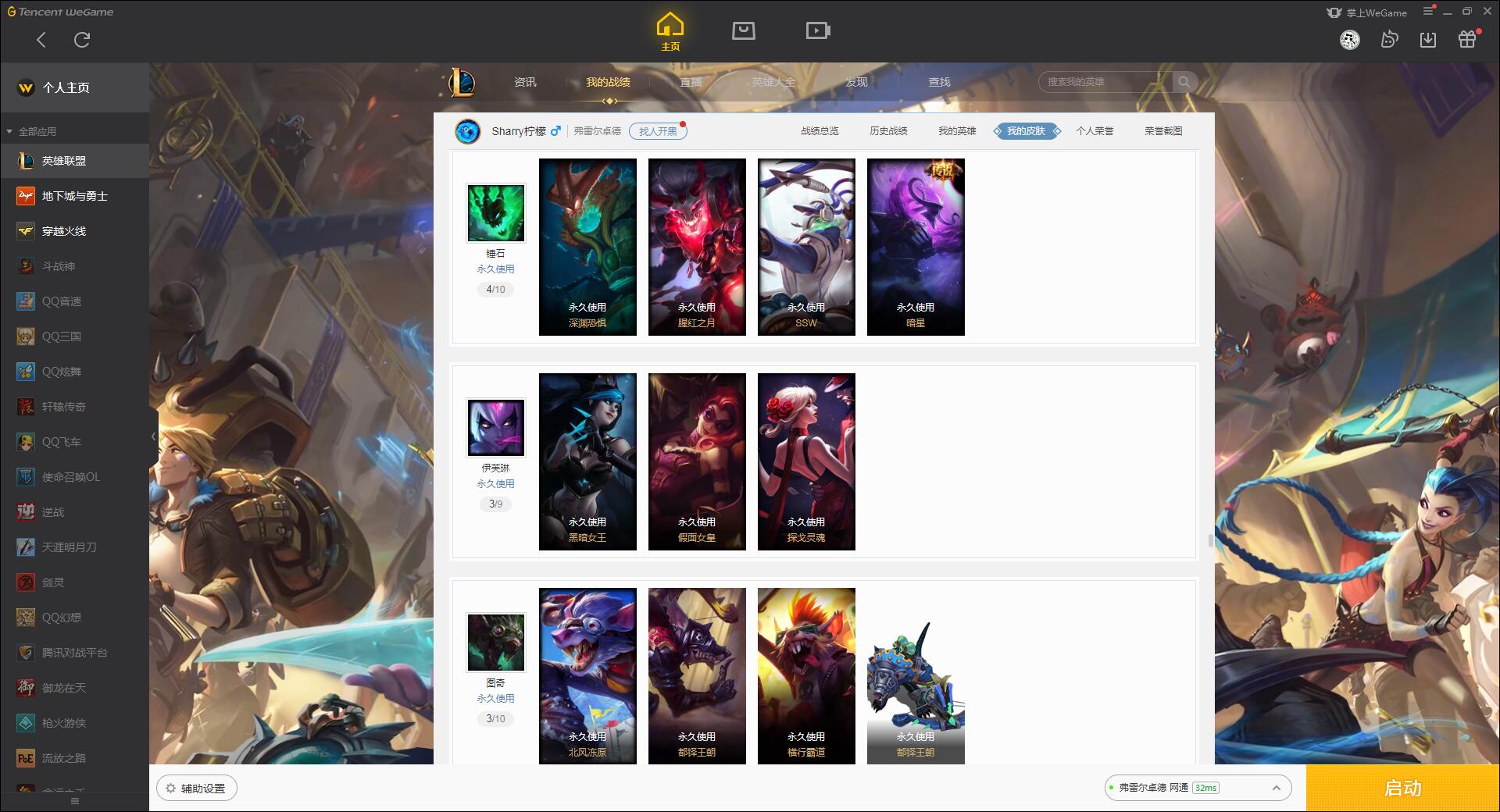Image resolution: width=1500 pixels, height=812 pixels.
Task: Switch to 个人荣誉 sub-tab
Action: [x=1095, y=131]
